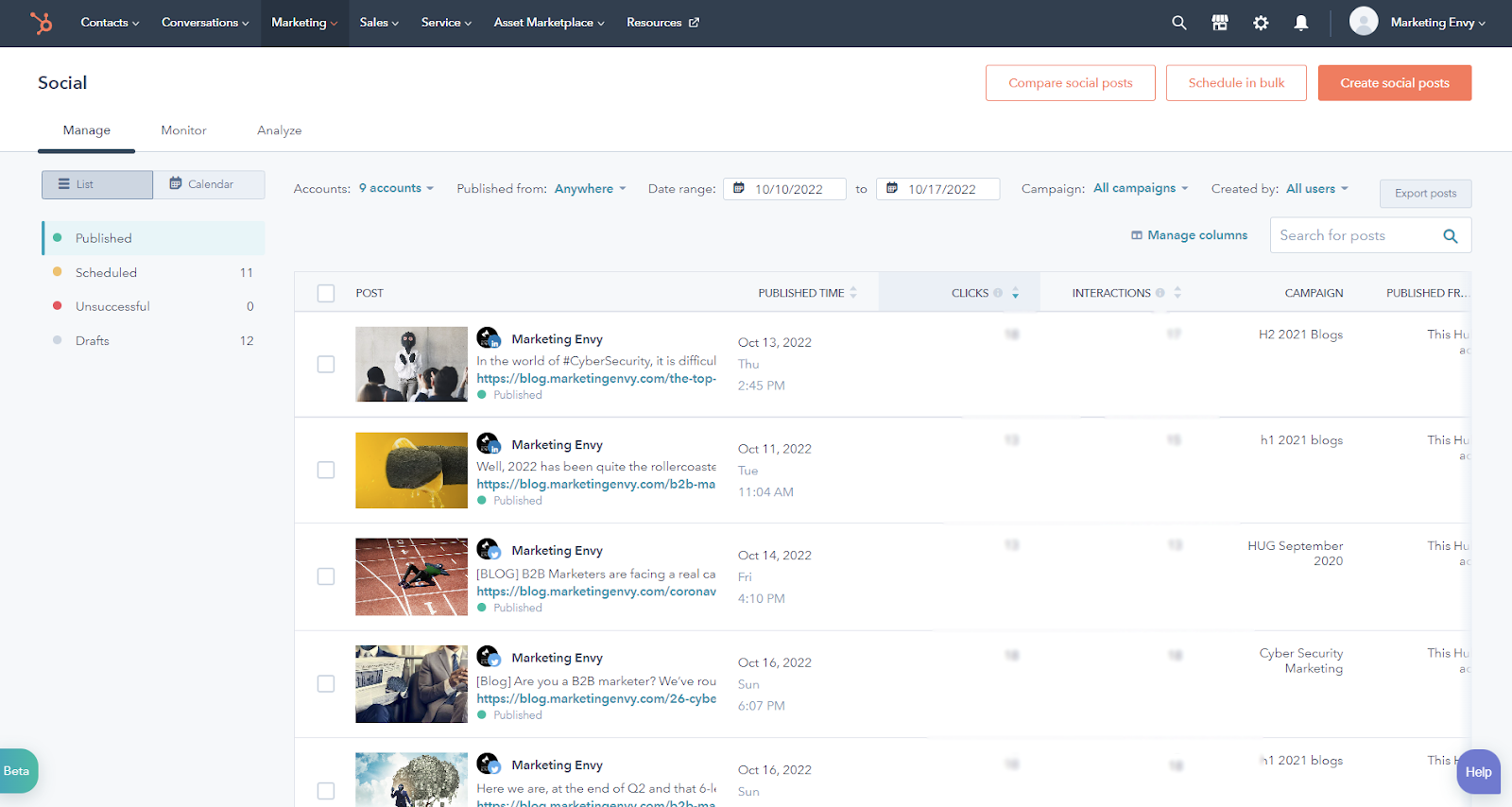1512x807 pixels.
Task: Click Compare social posts button
Action: click(1071, 83)
